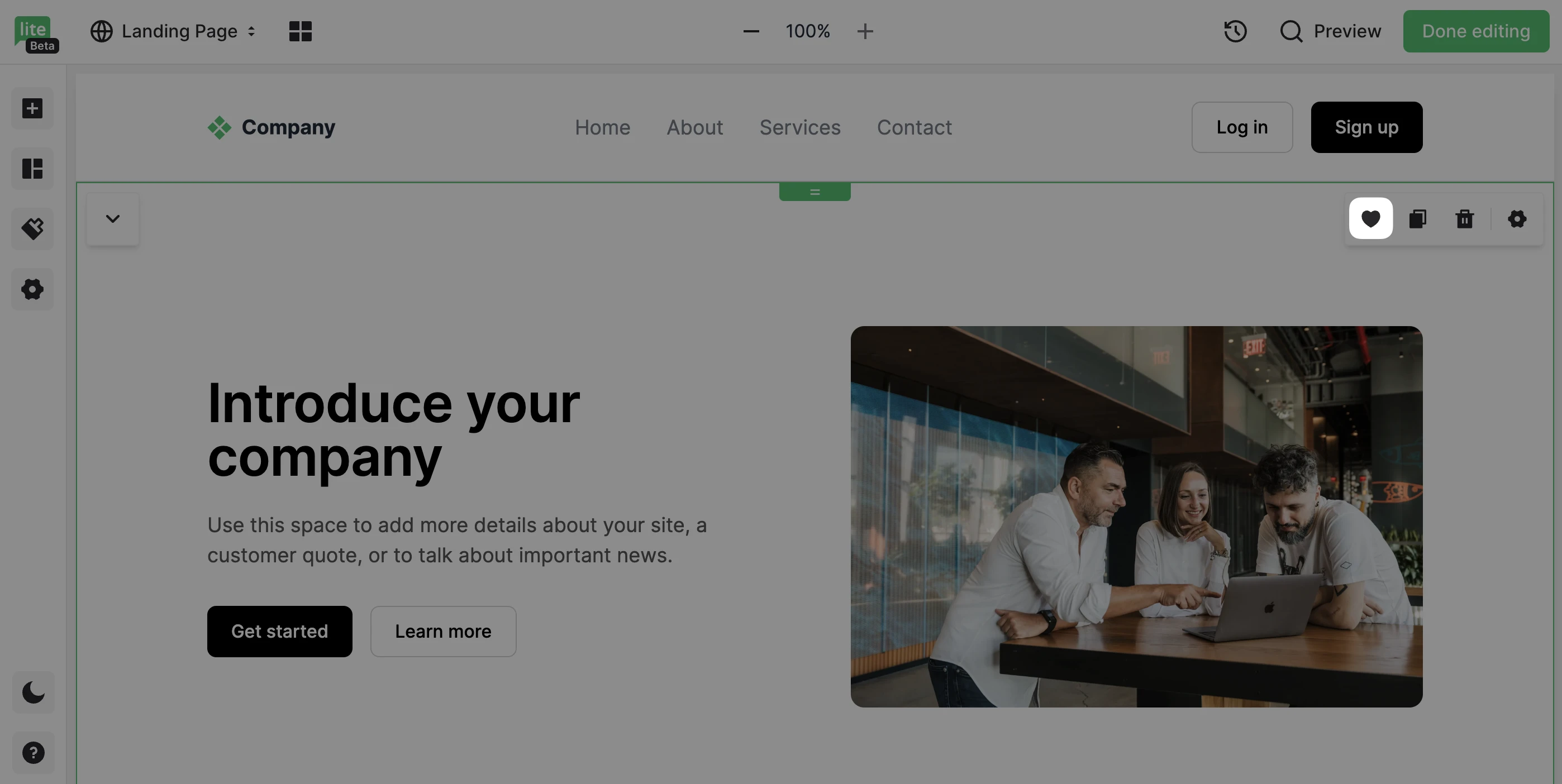Click the add section plus icon
This screenshot has height=784, width=1562.
point(32,108)
